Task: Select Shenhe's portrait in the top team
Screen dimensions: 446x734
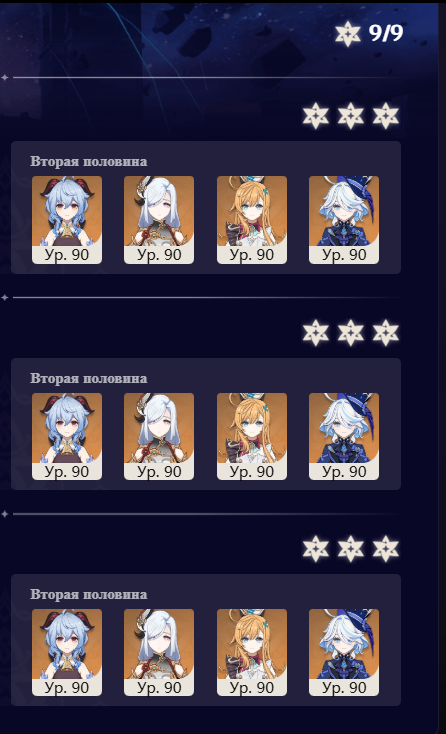Action: (x=159, y=220)
